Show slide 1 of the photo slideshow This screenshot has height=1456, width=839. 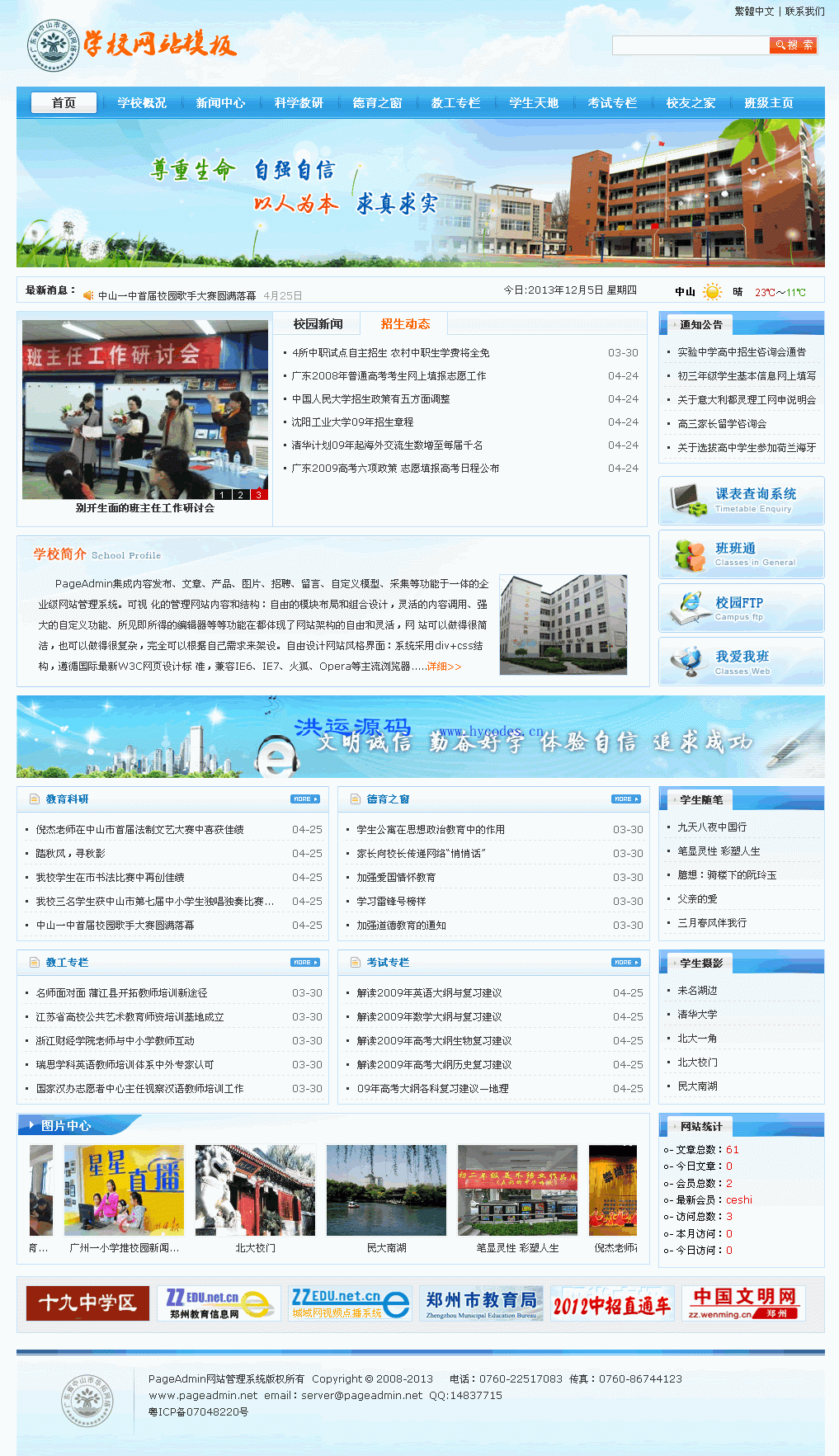(222, 494)
